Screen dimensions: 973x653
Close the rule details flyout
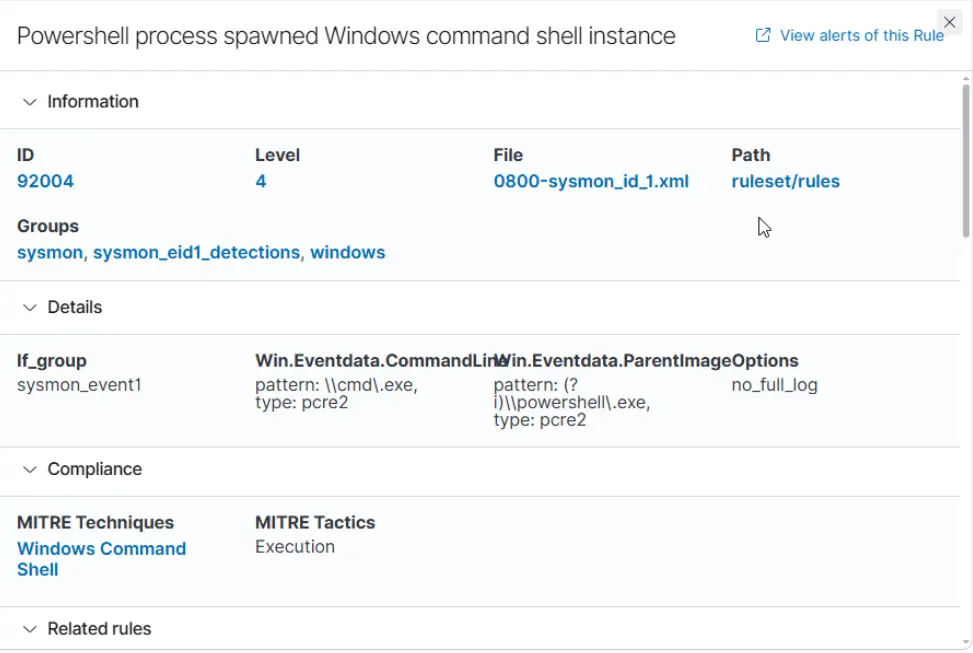coord(949,23)
